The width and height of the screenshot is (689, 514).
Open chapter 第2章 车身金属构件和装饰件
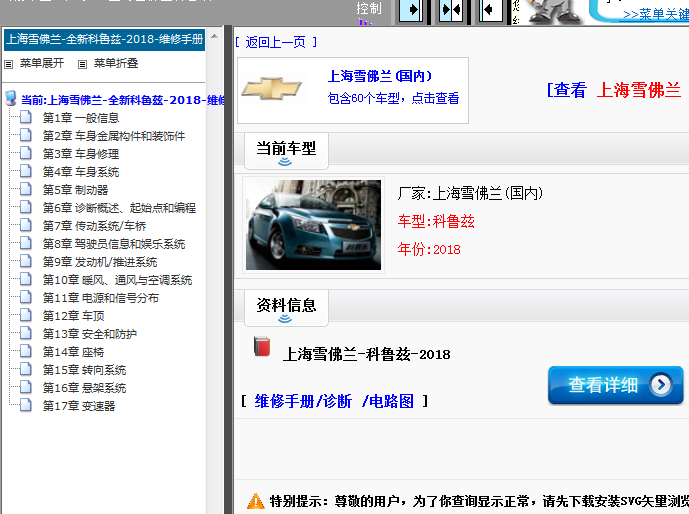click(x=114, y=136)
